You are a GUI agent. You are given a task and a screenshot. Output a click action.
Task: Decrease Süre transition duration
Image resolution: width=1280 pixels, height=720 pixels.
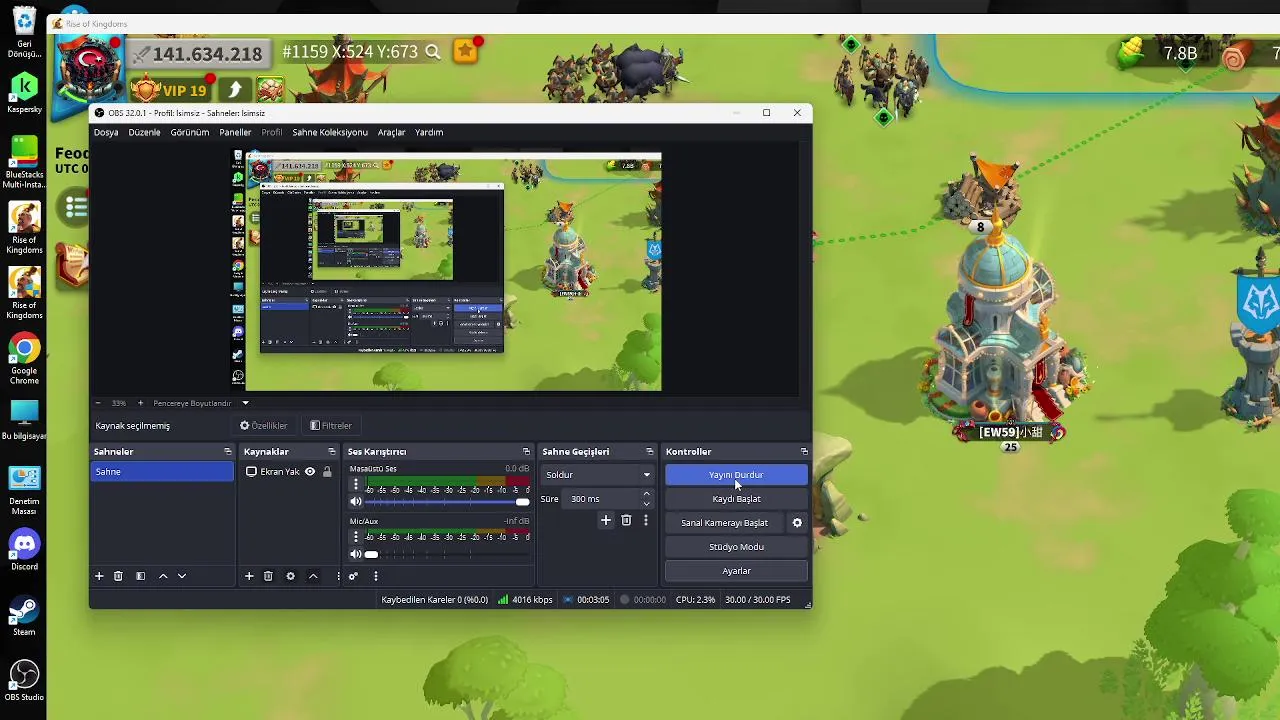(646, 503)
